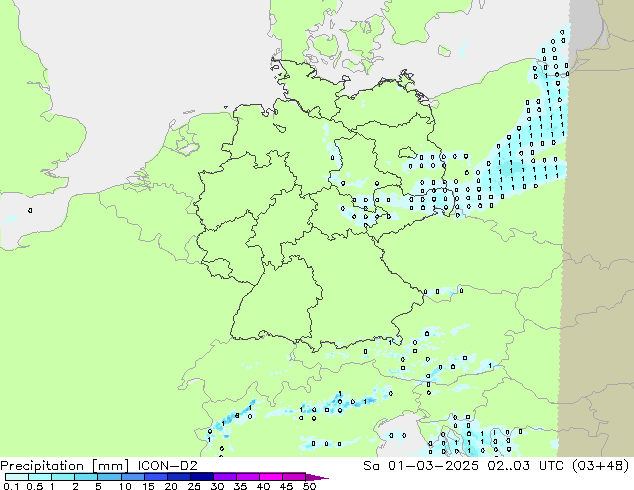Select the 30–35 mm purple legend swatch
Image resolution: width=634 pixels, height=490 pixels.
click(x=225, y=477)
